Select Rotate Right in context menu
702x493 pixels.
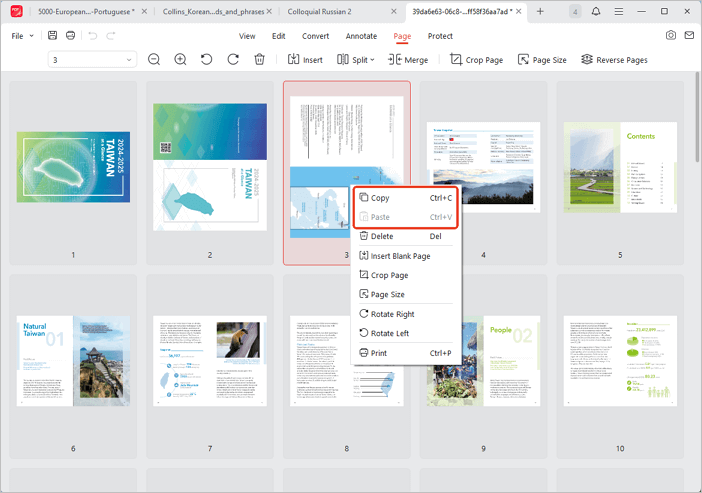pos(392,314)
